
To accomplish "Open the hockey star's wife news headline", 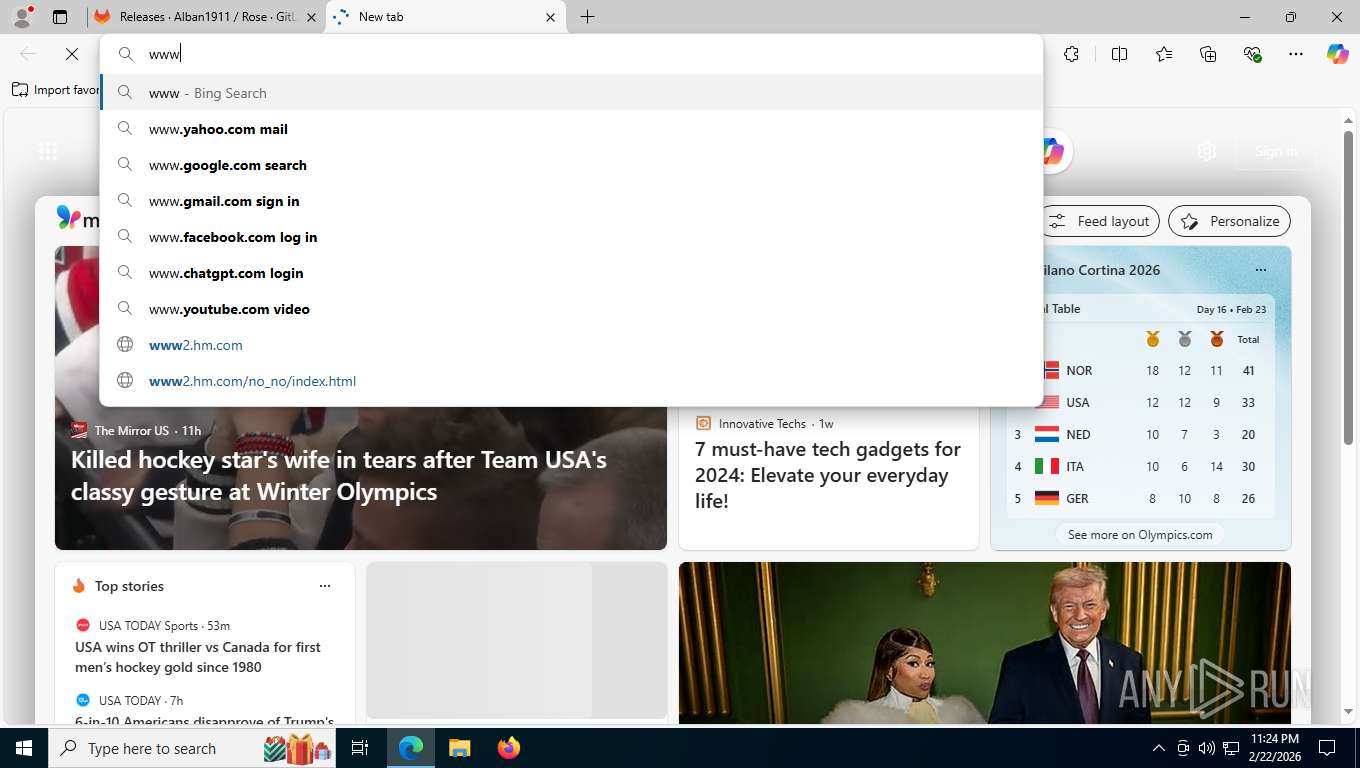I will [339, 476].
